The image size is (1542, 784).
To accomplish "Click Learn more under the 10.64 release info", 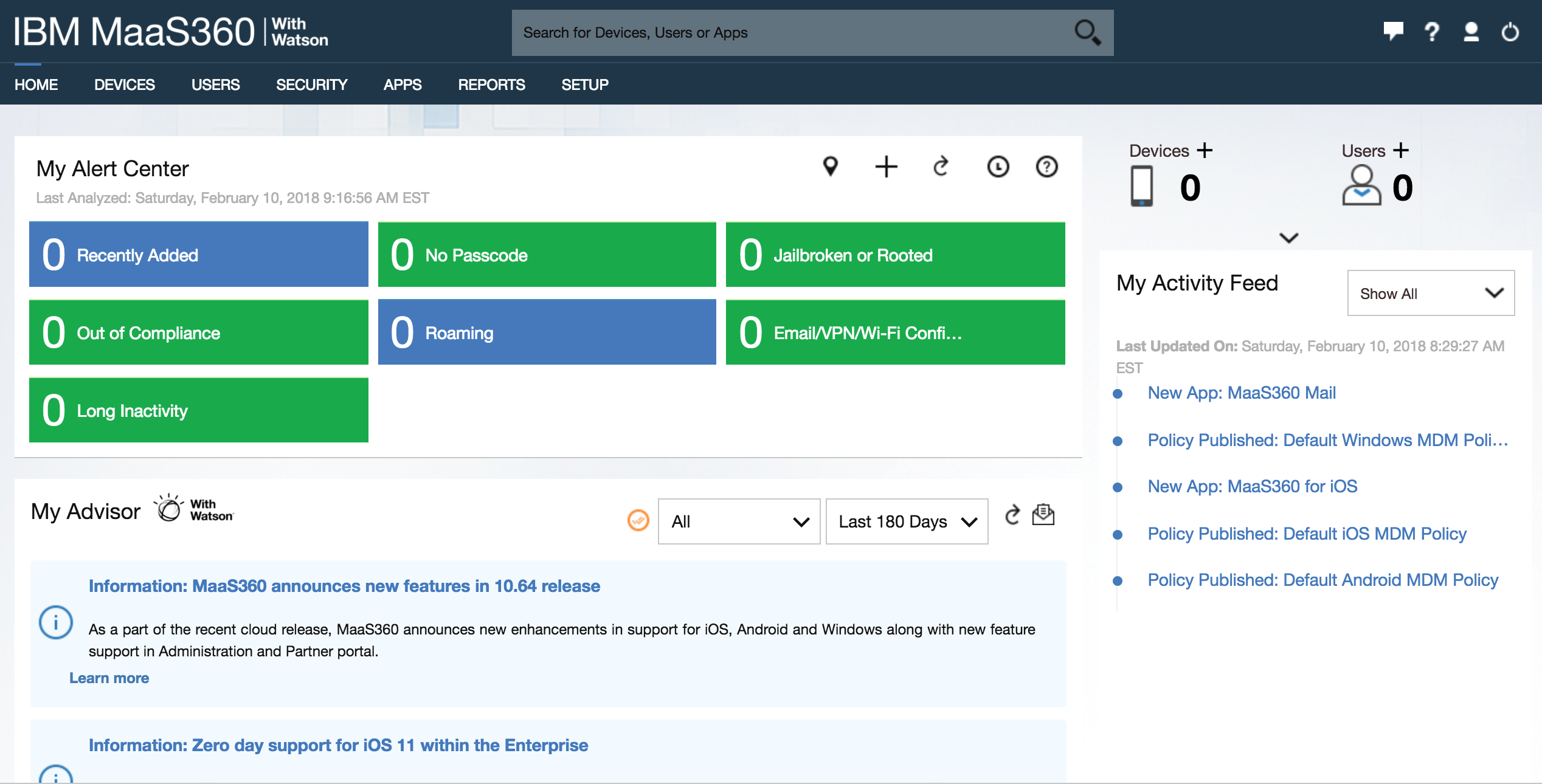I will pos(109,677).
